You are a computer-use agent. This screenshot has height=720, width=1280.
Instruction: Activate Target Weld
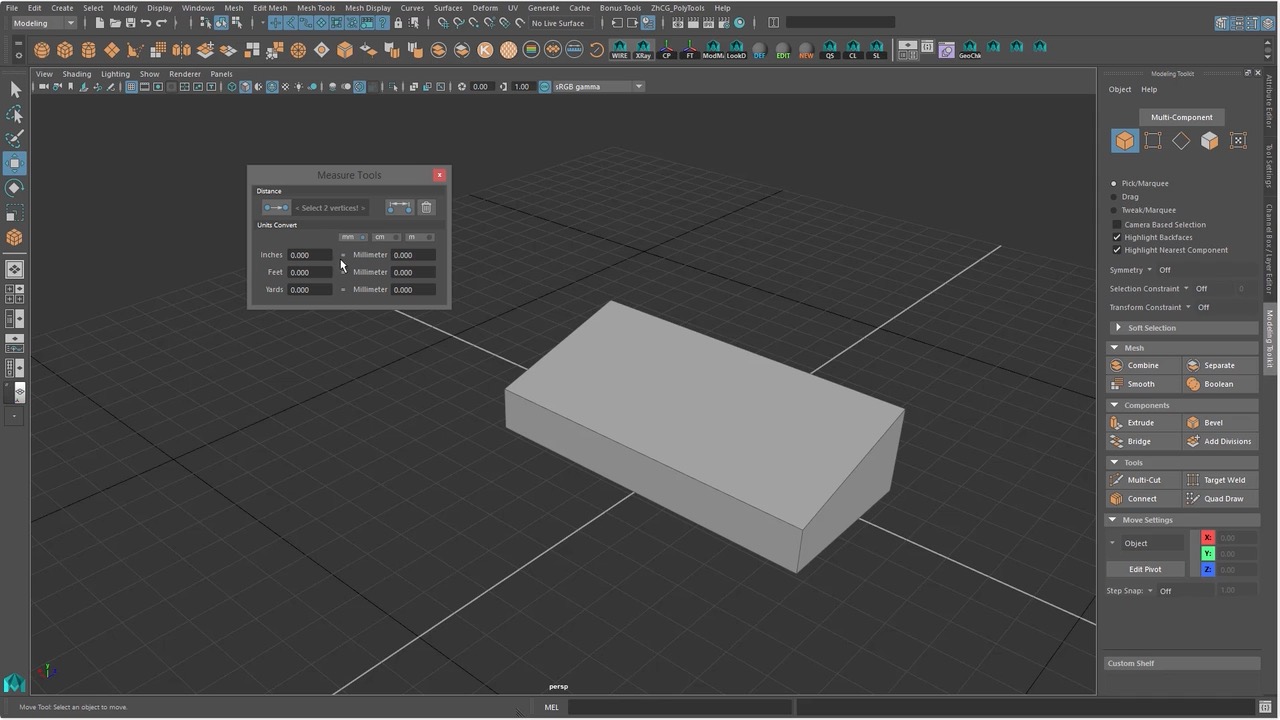tap(1224, 479)
